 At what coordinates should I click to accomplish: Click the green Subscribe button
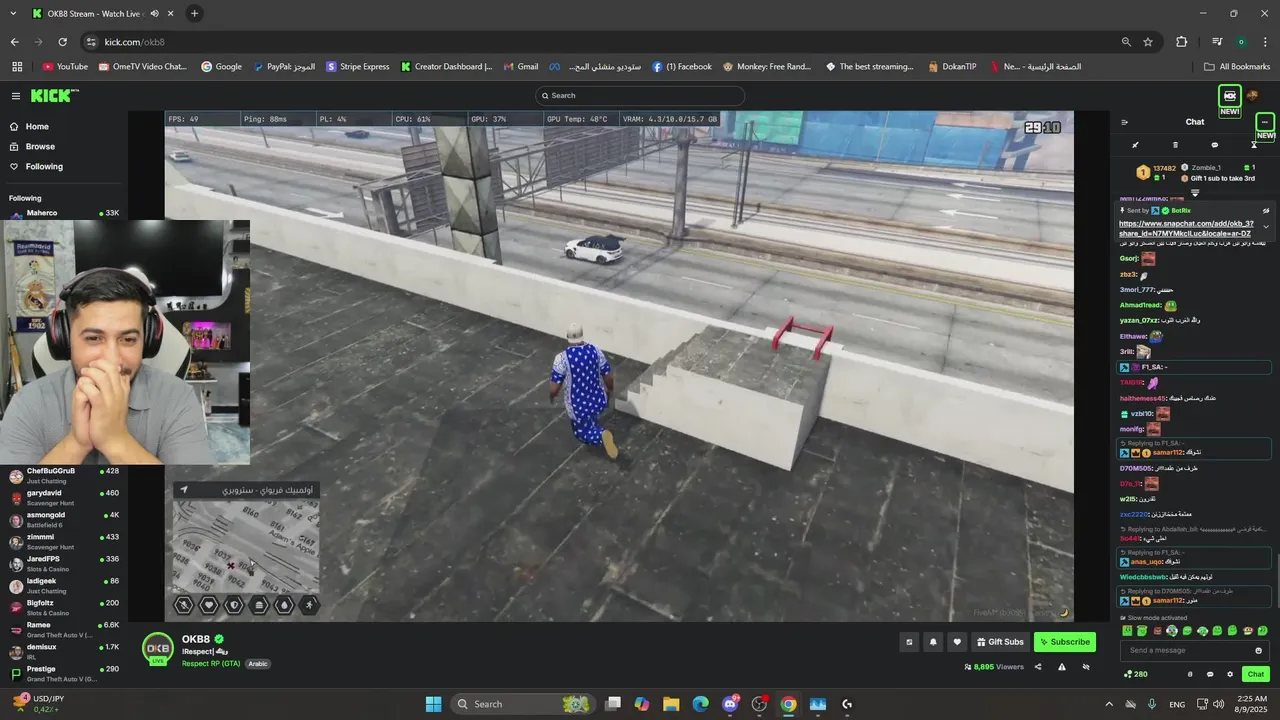click(1065, 642)
